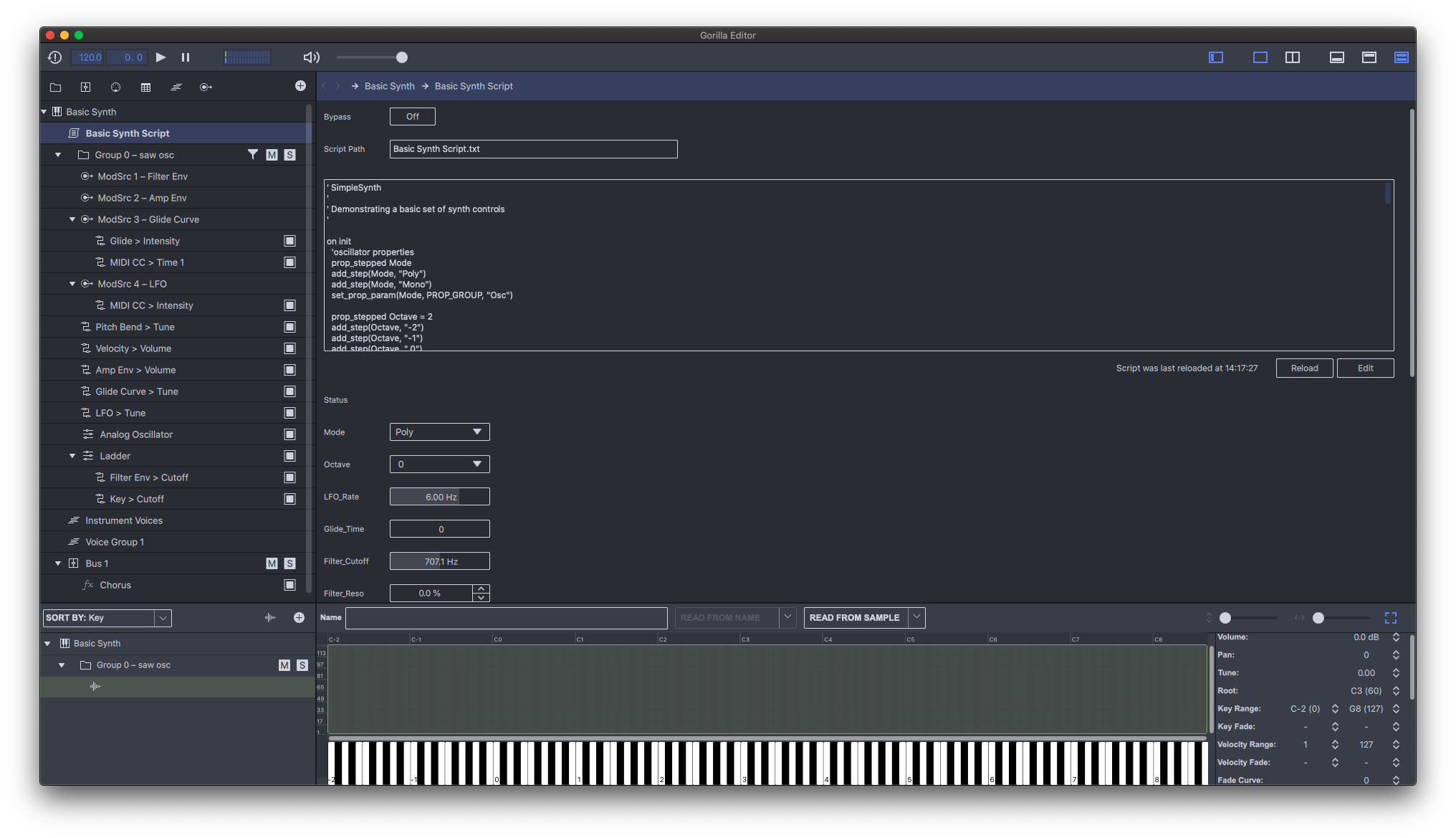Increase Filter_Reso with up stepper arrow
Screen dimensions: 1456x838
tap(482, 589)
